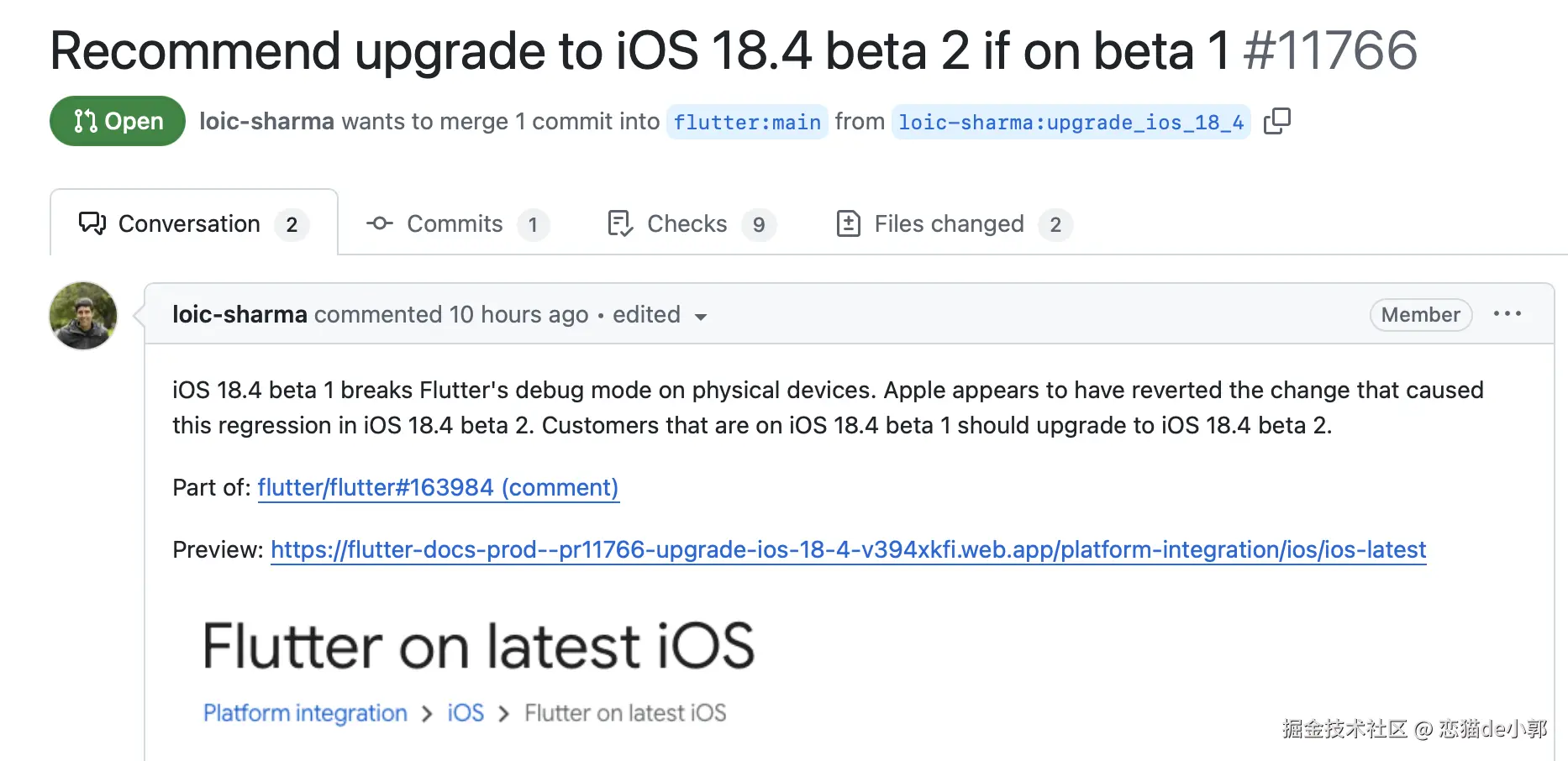Click the Checks tab checklist icon

click(x=620, y=223)
